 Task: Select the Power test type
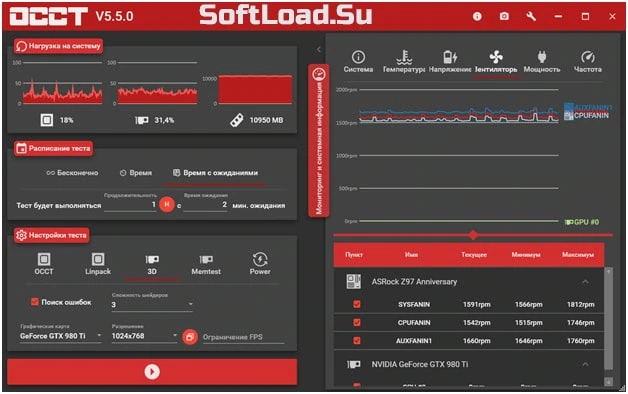point(260,264)
